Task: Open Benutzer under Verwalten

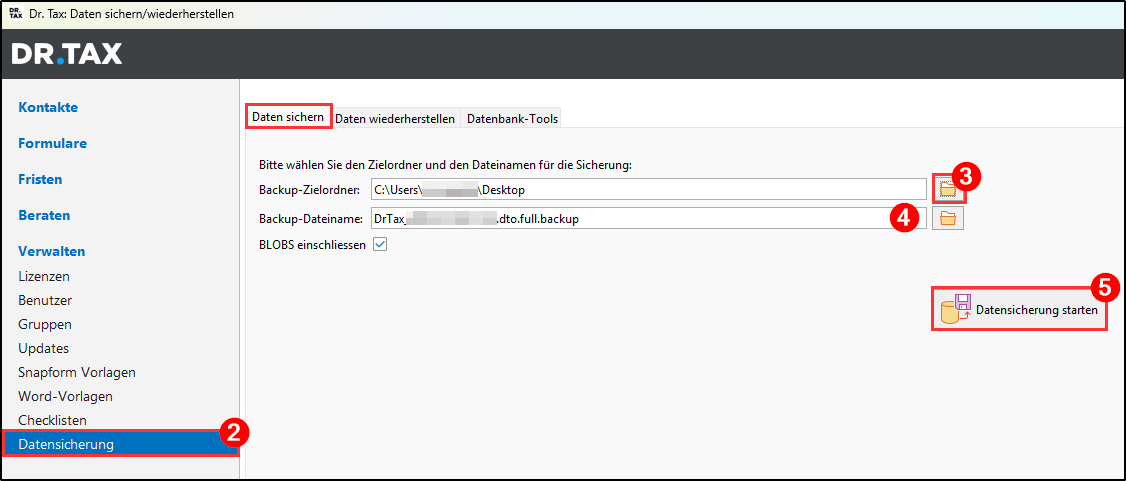Action: coord(45,300)
